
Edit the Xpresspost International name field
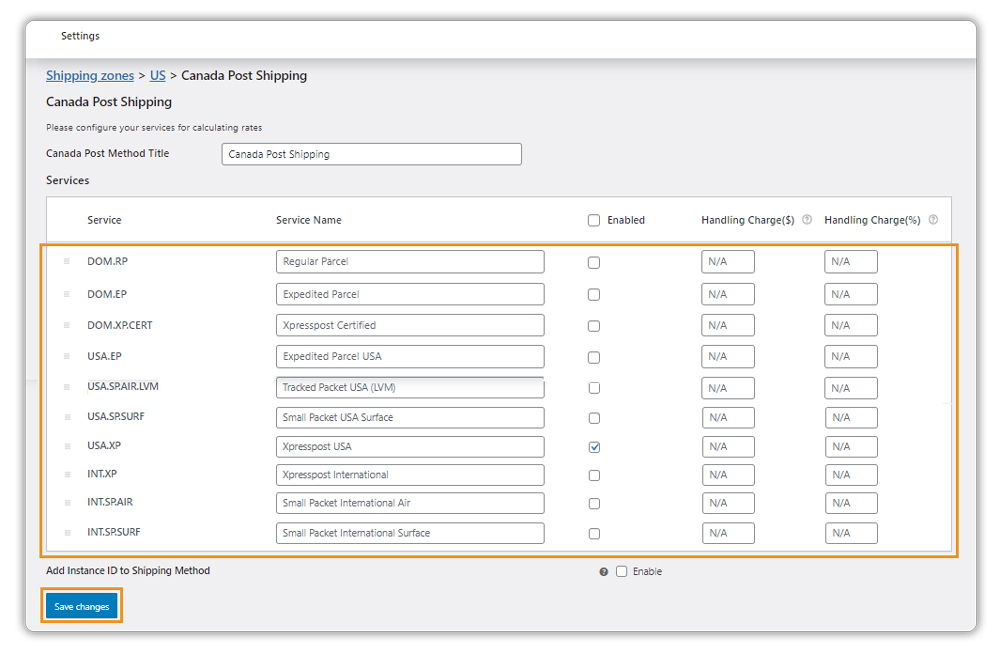pyautogui.click(x=410, y=475)
